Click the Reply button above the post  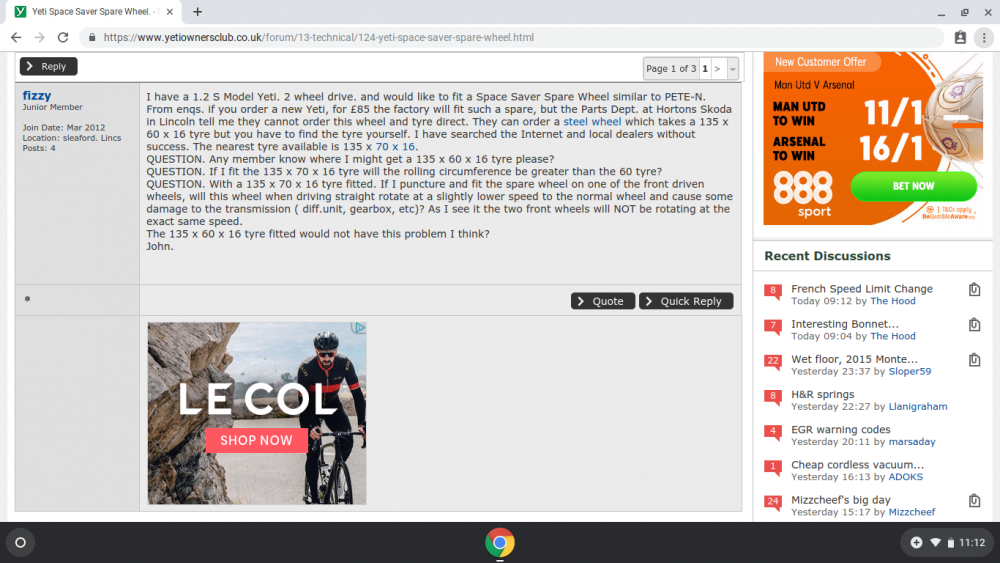point(48,66)
